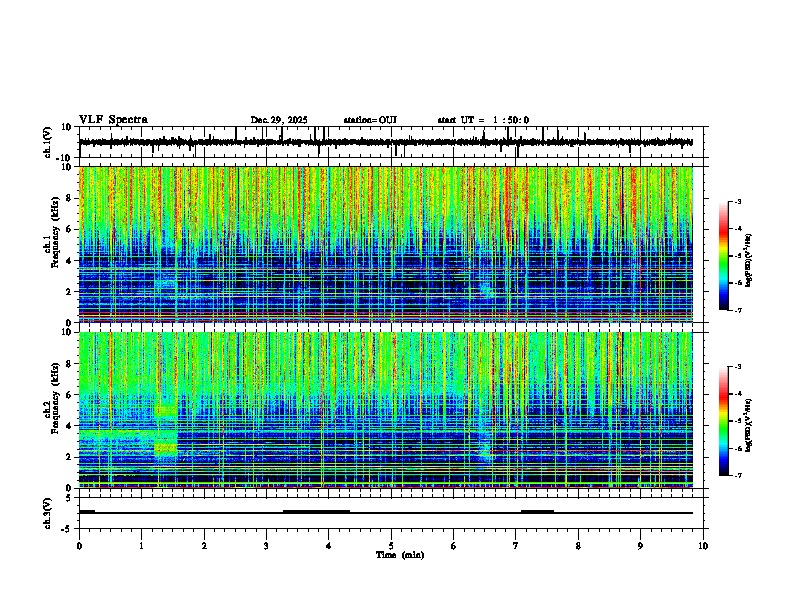
Task: Click the ch.2 colorbar "log(PSD)(V²/Hz)" label
Action: point(749,425)
